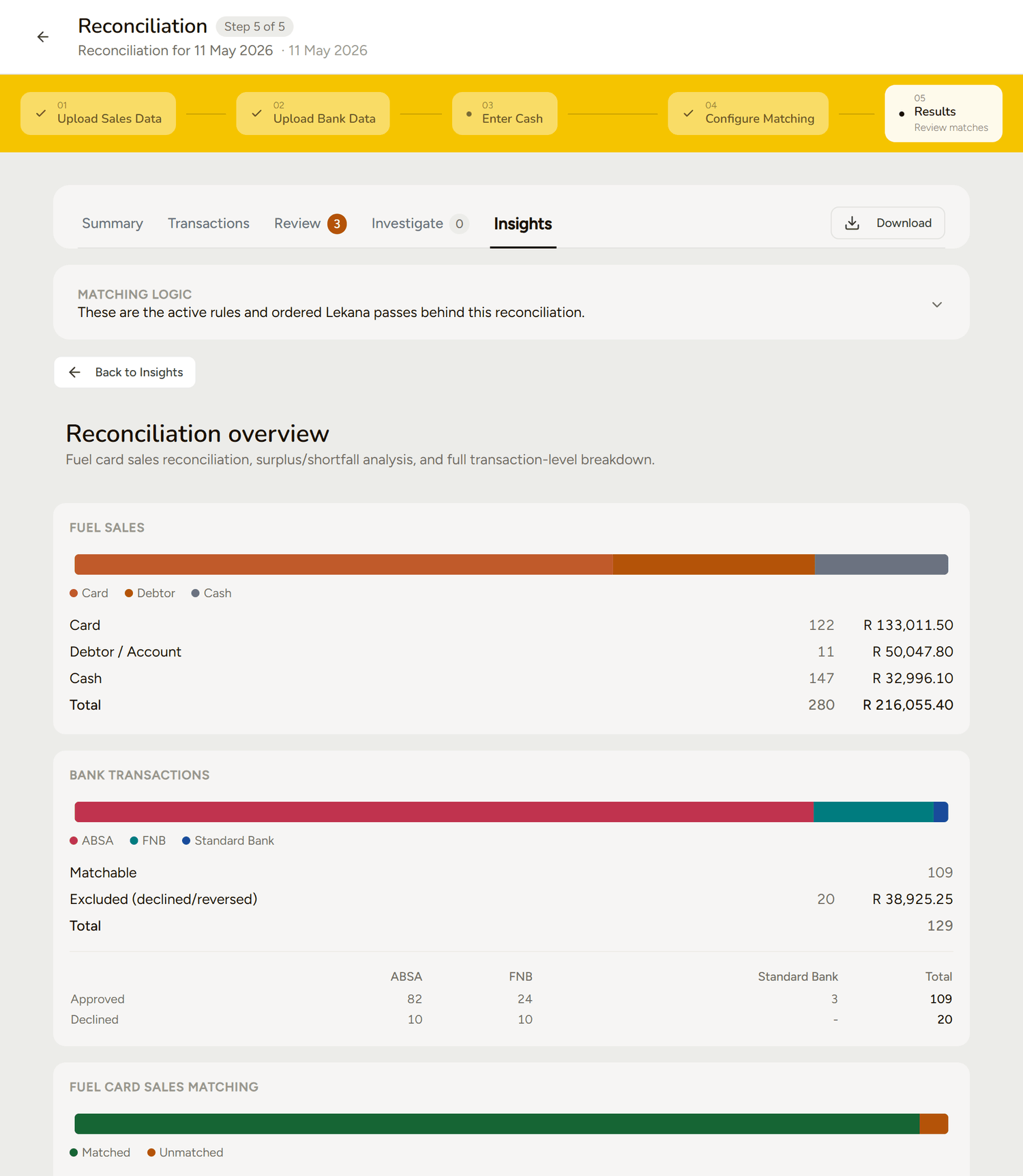Go to Enter Cash step
1023x1176 pixels.
pos(505,113)
